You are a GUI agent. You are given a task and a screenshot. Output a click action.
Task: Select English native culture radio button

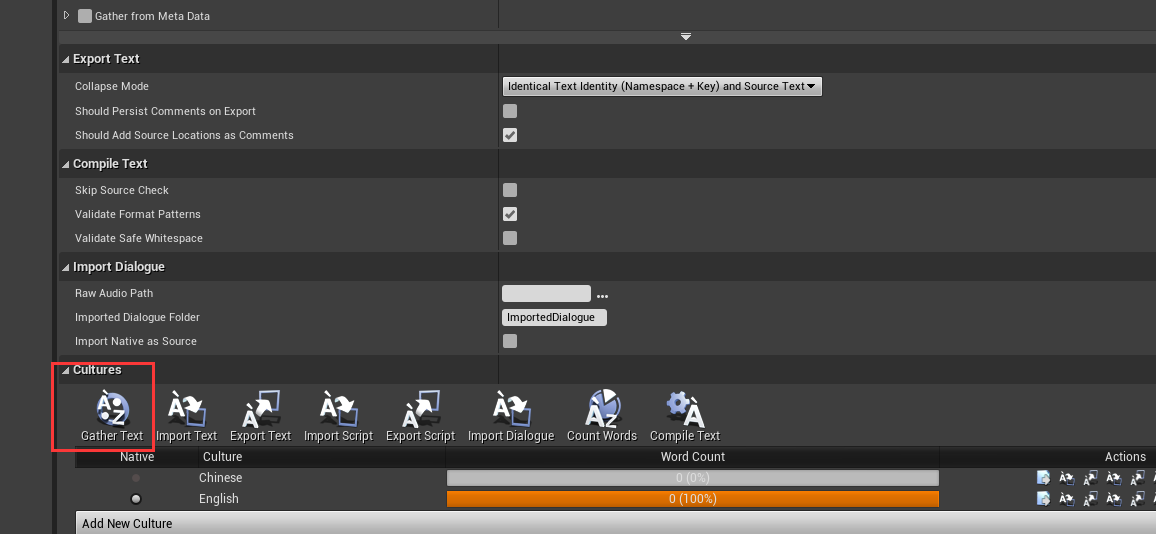(x=136, y=499)
